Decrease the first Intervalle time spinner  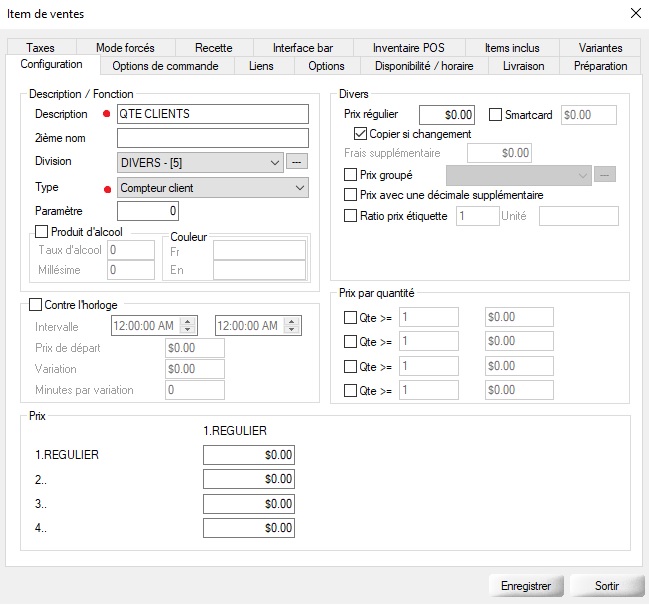(187, 330)
